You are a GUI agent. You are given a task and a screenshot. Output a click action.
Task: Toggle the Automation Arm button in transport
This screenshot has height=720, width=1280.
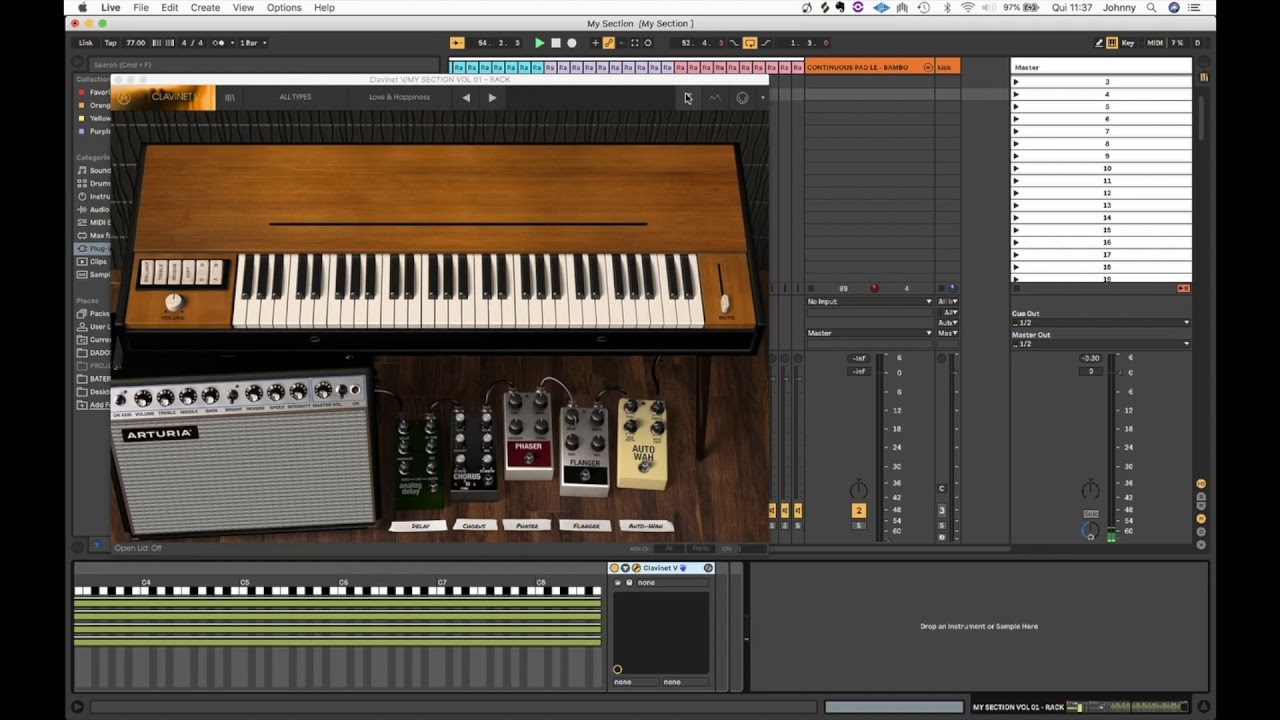pos(608,43)
